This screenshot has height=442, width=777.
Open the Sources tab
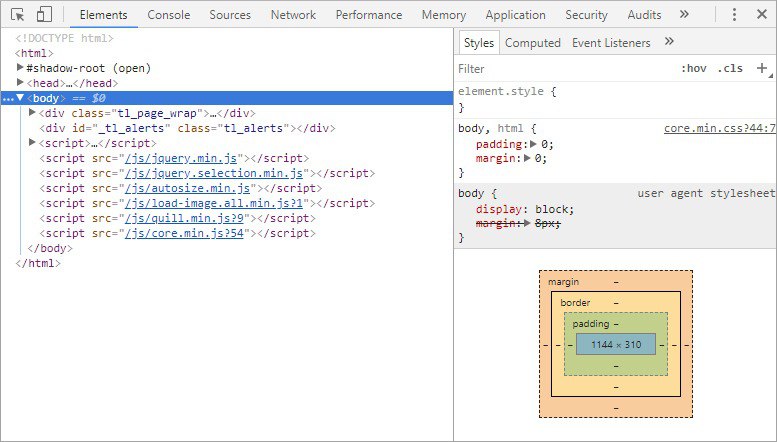[230, 15]
